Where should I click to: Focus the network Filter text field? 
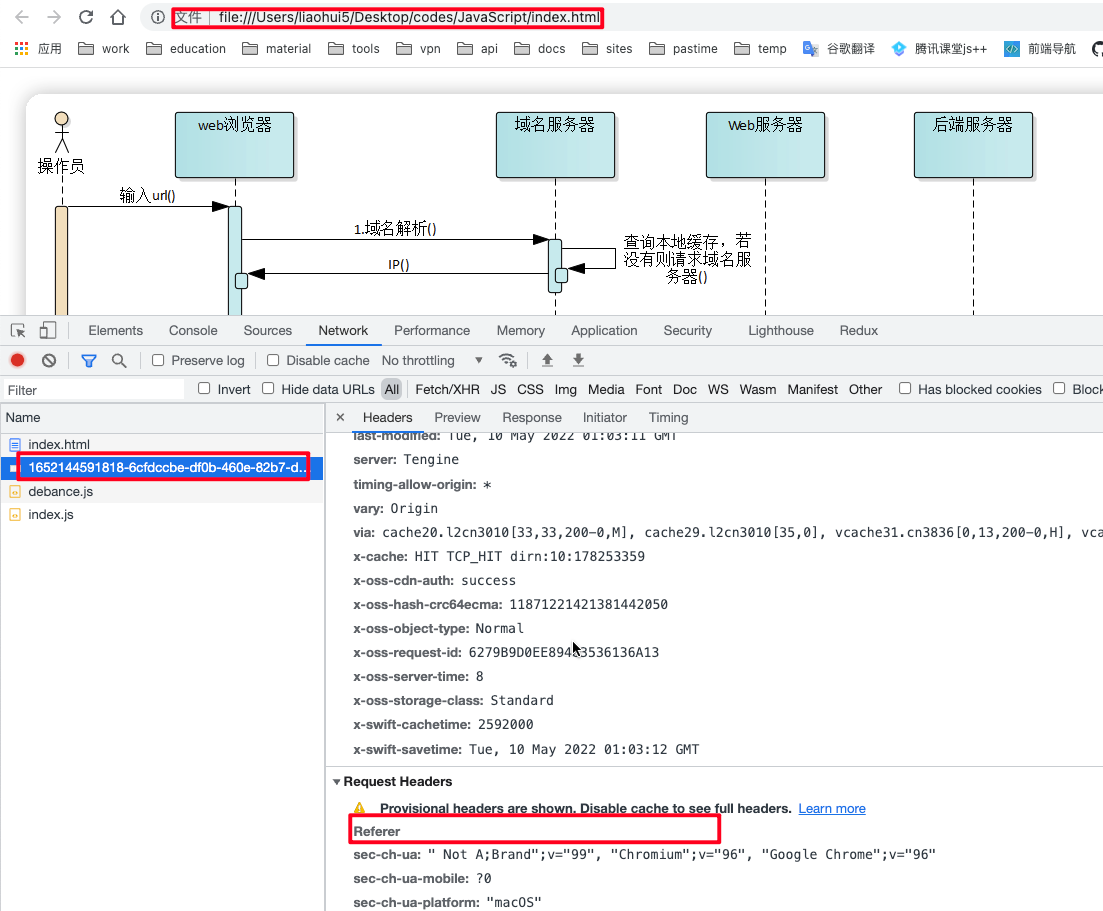[93, 390]
